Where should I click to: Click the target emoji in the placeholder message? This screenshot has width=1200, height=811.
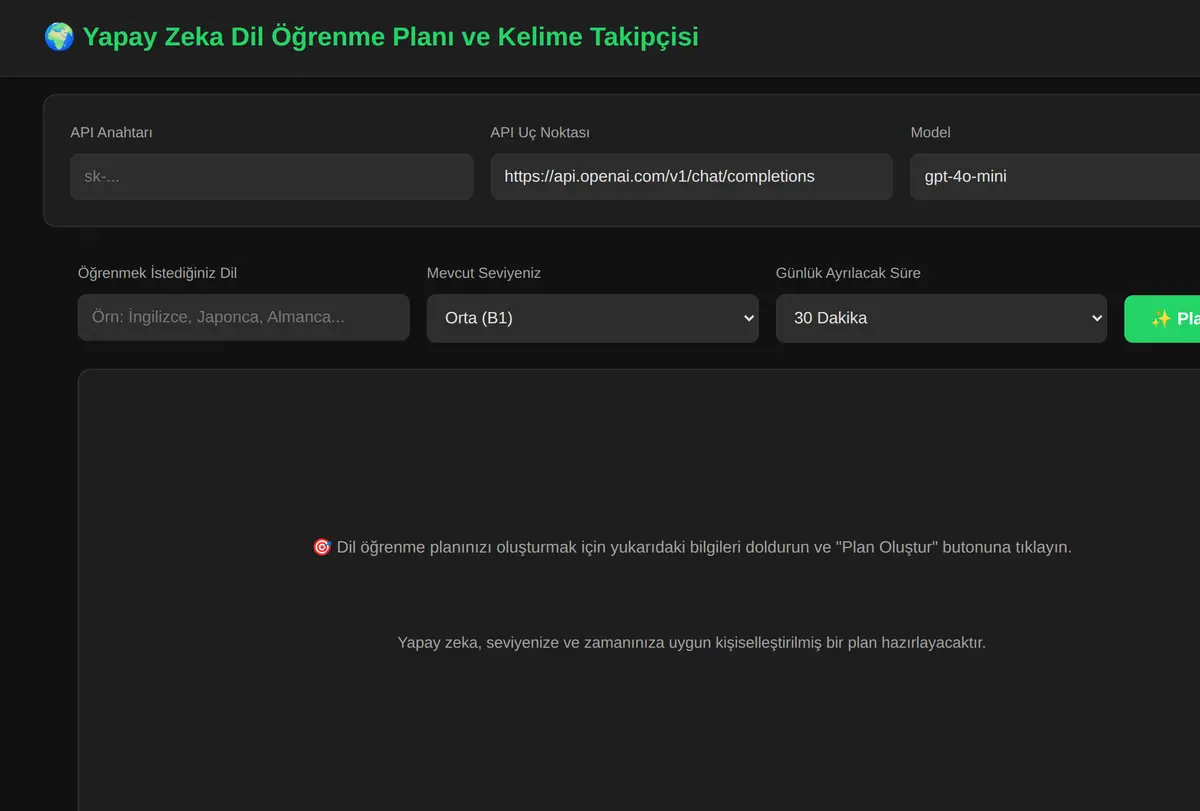[x=322, y=547]
